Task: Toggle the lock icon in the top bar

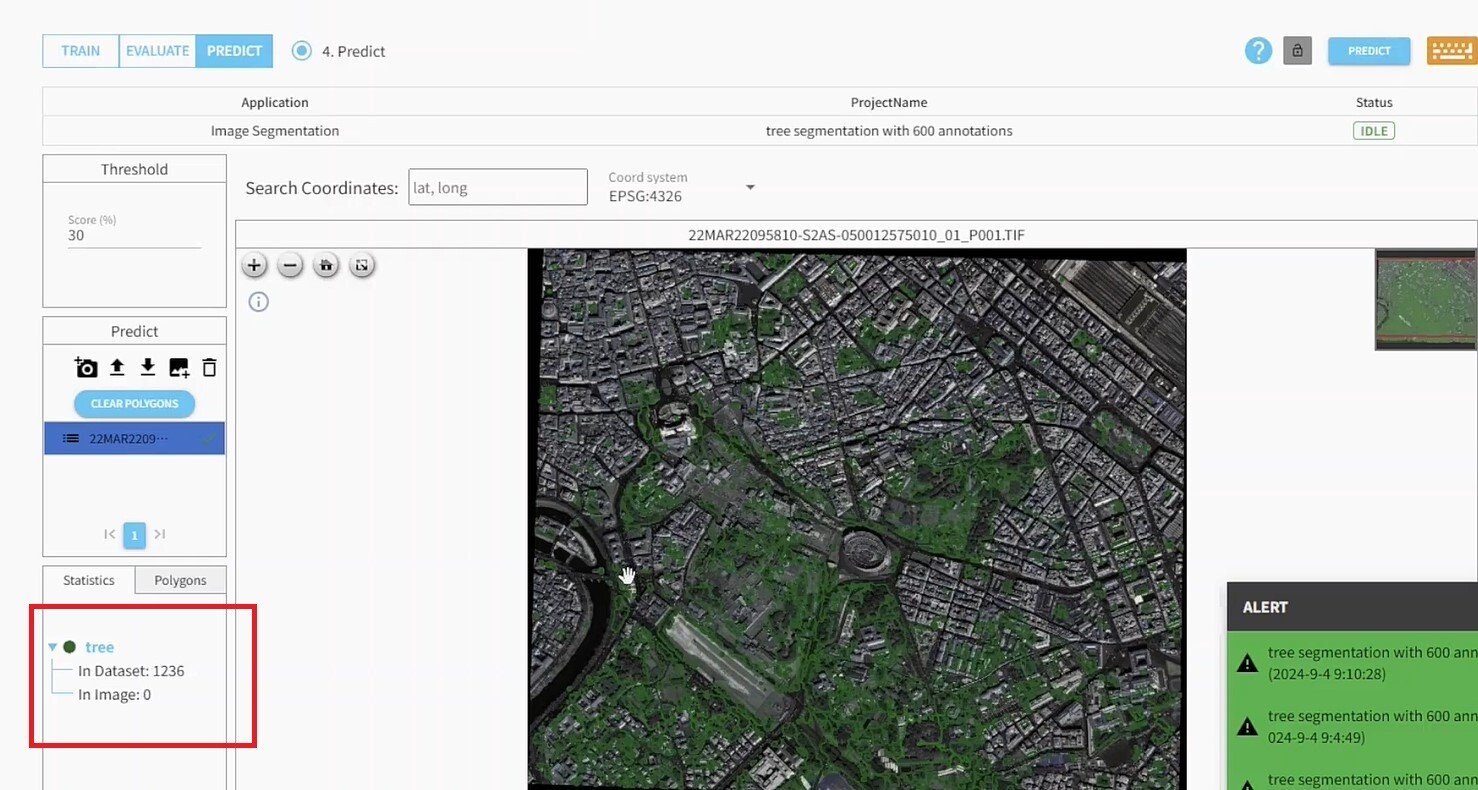Action: (x=1297, y=50)
